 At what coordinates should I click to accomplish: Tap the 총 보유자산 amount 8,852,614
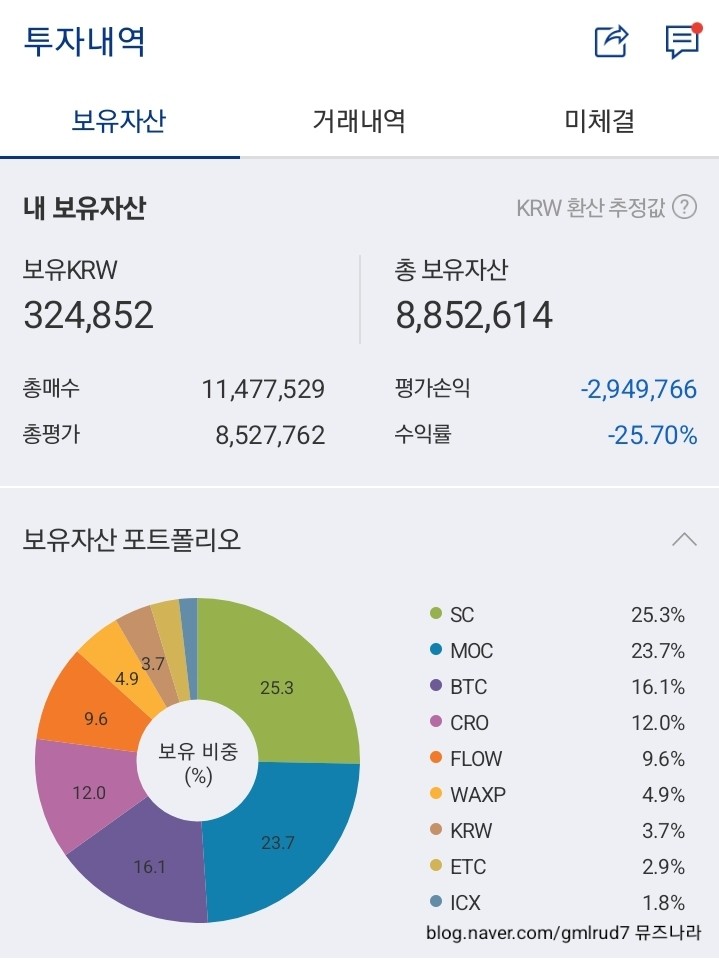click(x=474, y=316)
